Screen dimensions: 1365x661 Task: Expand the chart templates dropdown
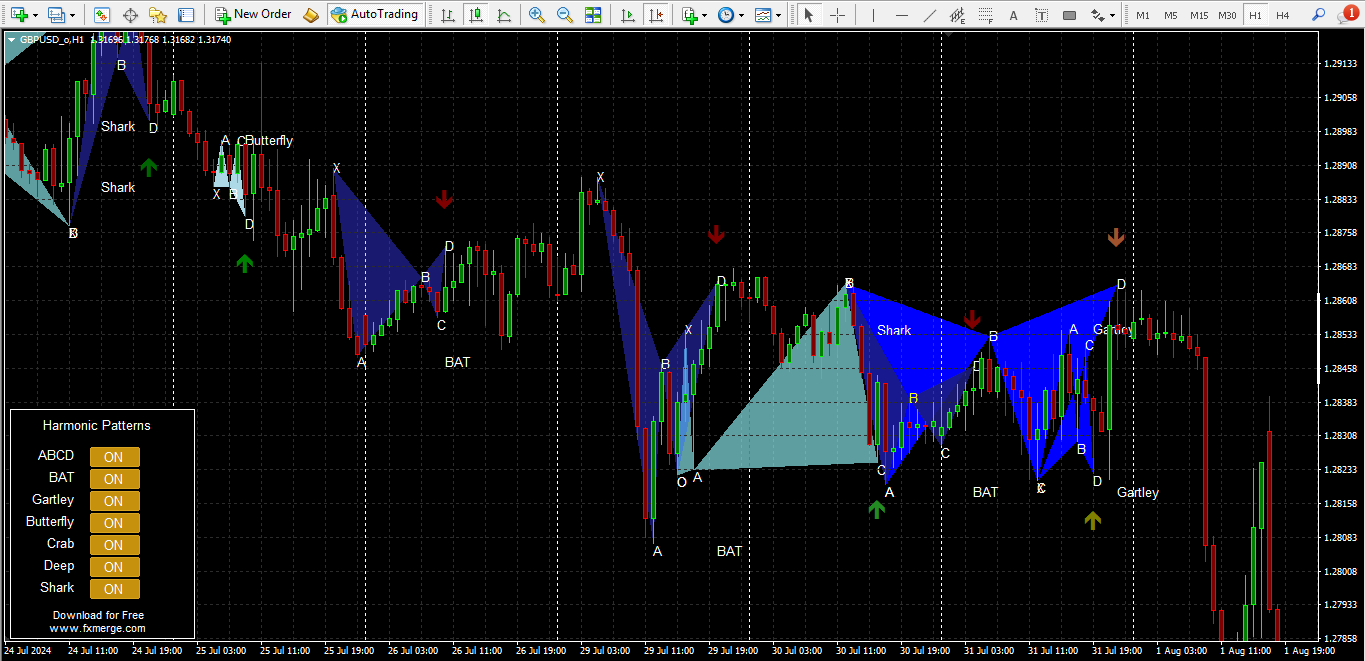(779, 15)
